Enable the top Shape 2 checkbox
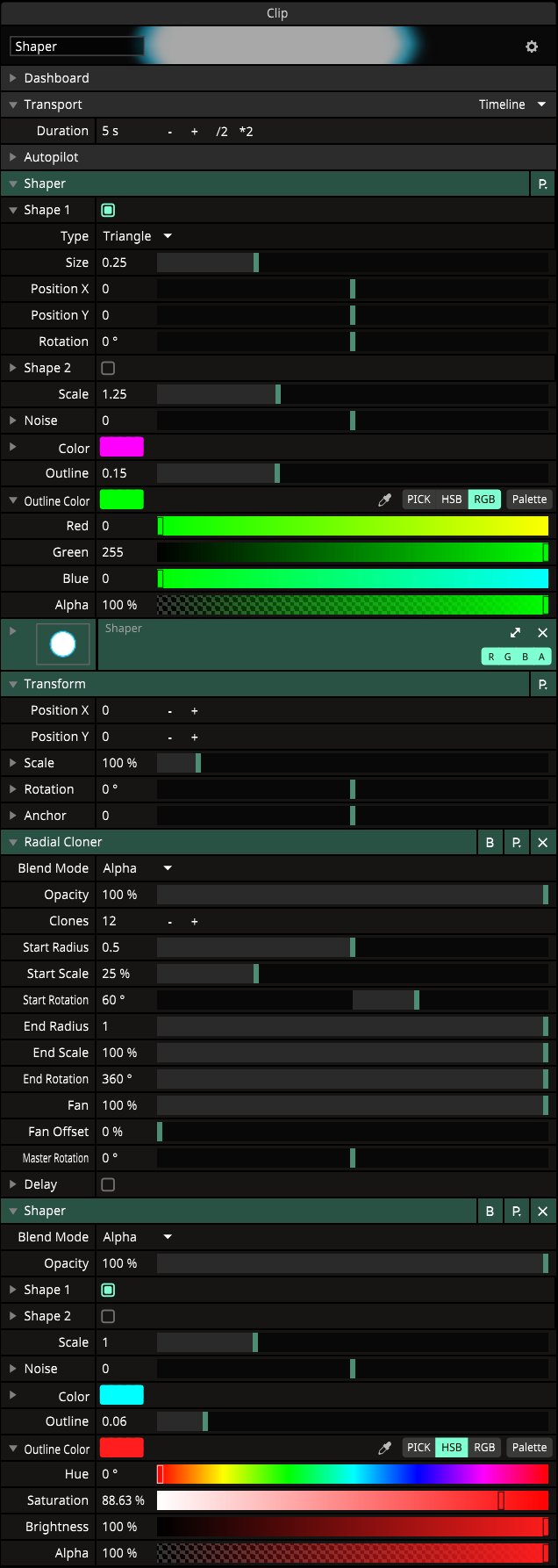Image resolution: width=558 pixels, height=1568 pixels. (108, 368)
